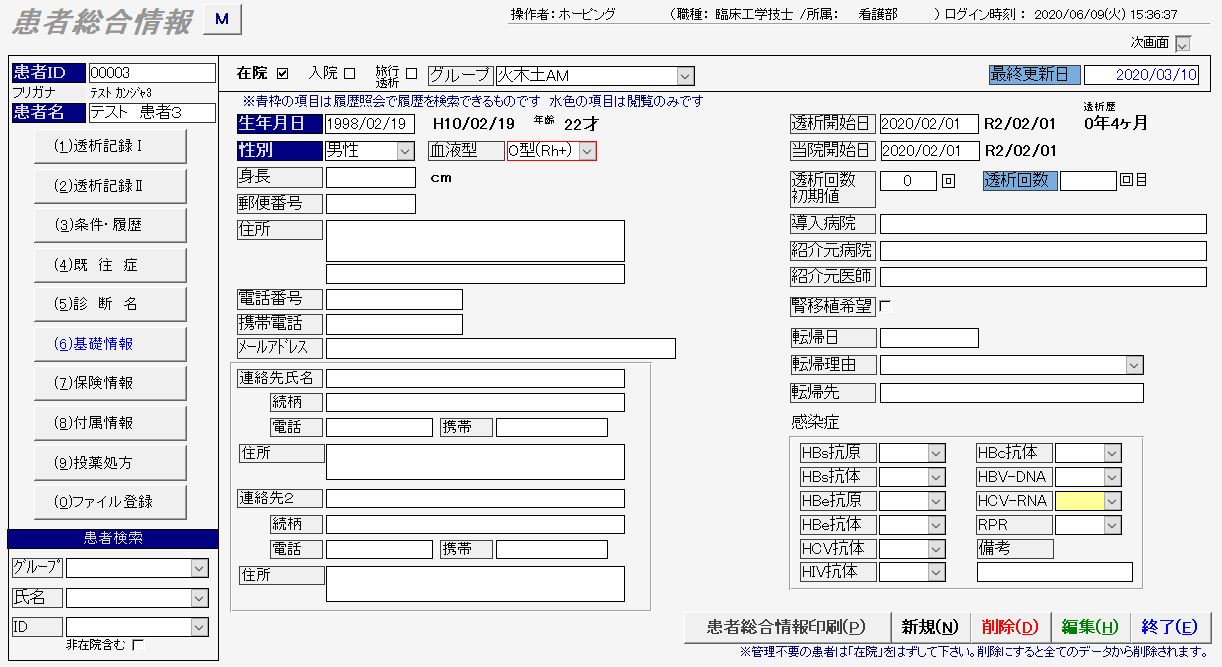
Task: Open the patient search 氏名 dropdown
Action: pos(198,598)
